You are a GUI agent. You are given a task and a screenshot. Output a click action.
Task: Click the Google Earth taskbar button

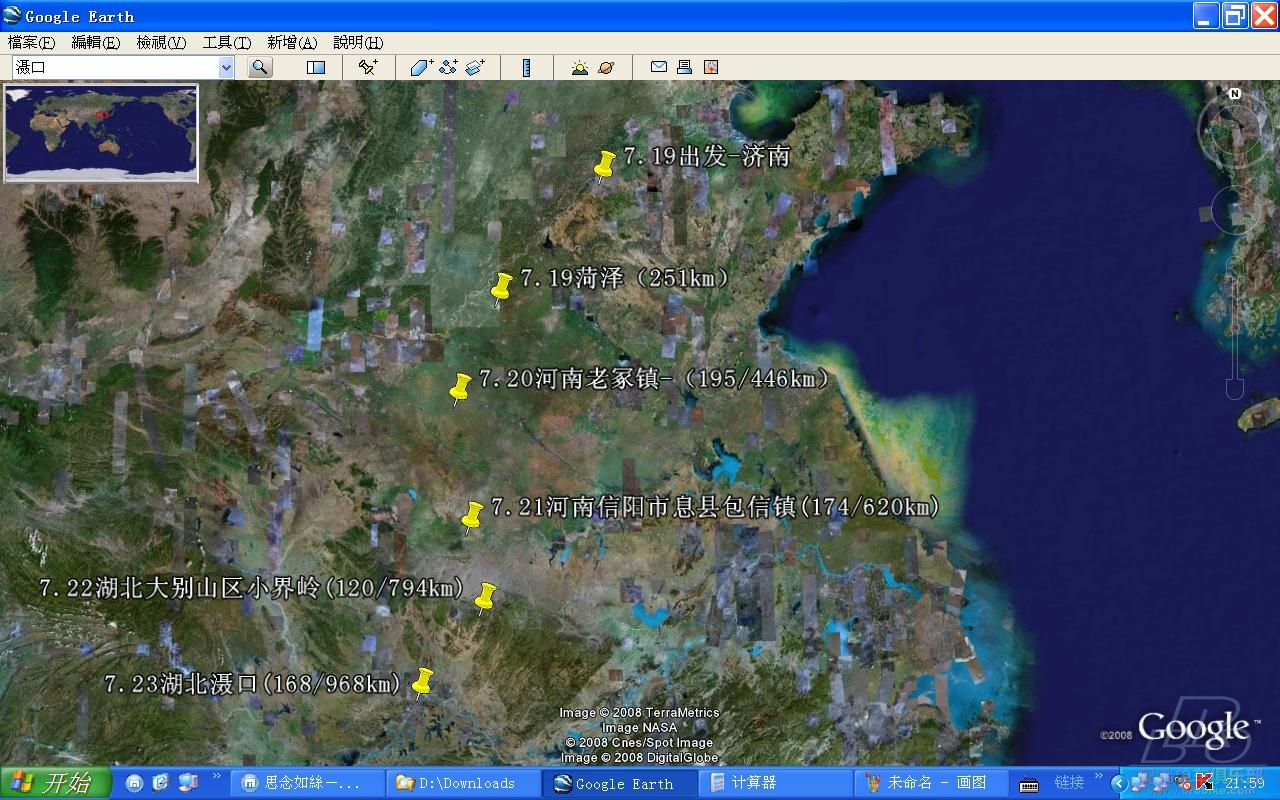point(620,783)
